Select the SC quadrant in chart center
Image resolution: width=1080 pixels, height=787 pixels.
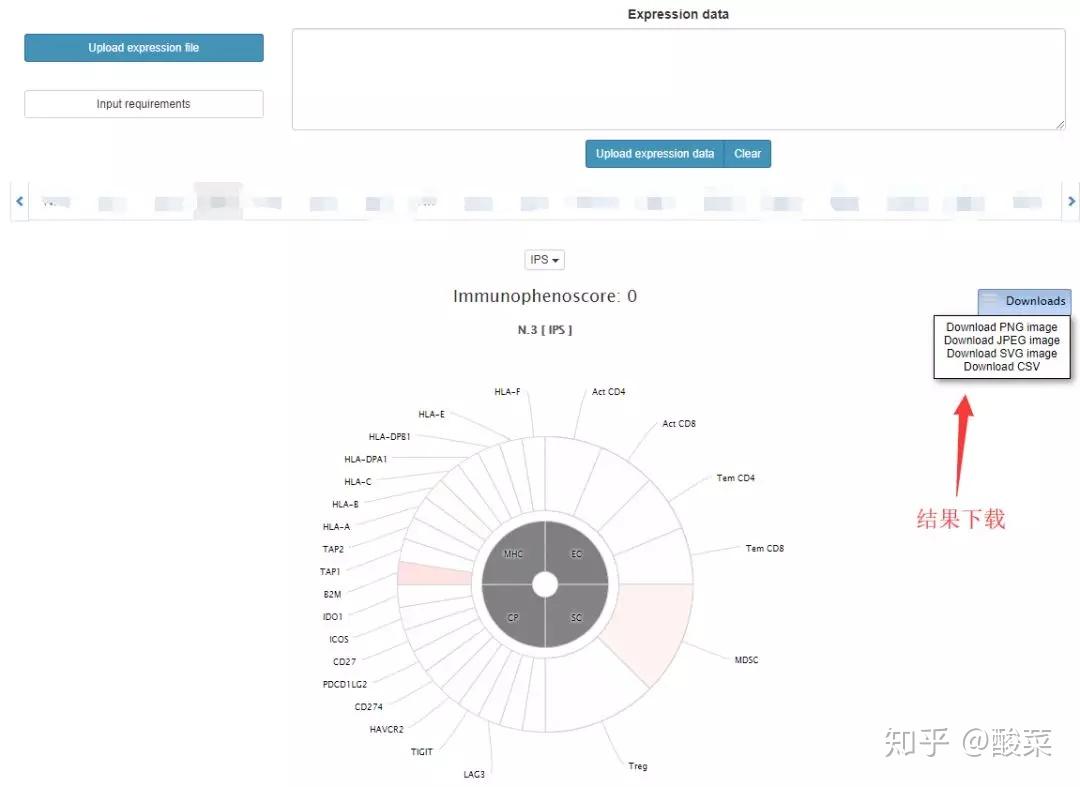tap(577, 617)
